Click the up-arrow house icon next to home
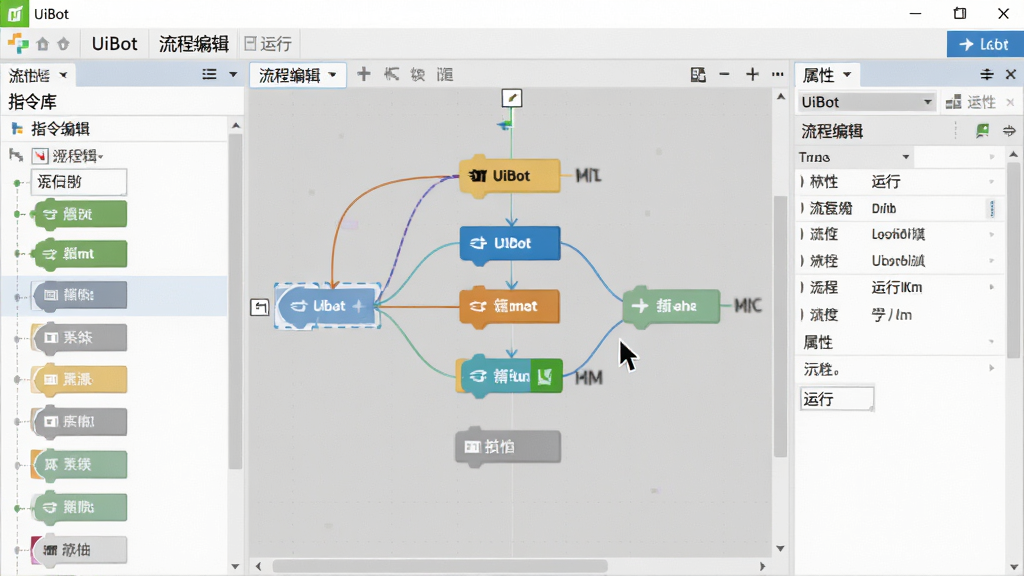 click(63, 44)
